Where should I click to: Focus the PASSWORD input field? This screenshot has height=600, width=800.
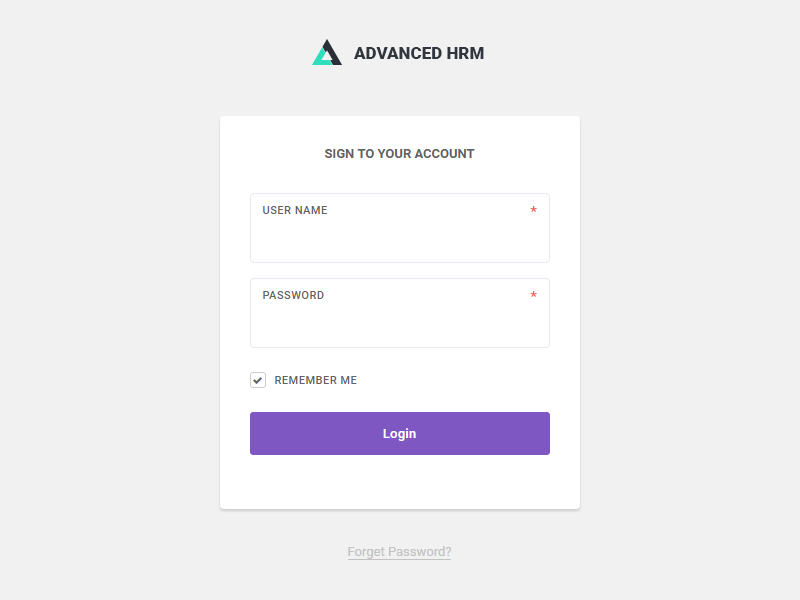click(x=399, y=320)
